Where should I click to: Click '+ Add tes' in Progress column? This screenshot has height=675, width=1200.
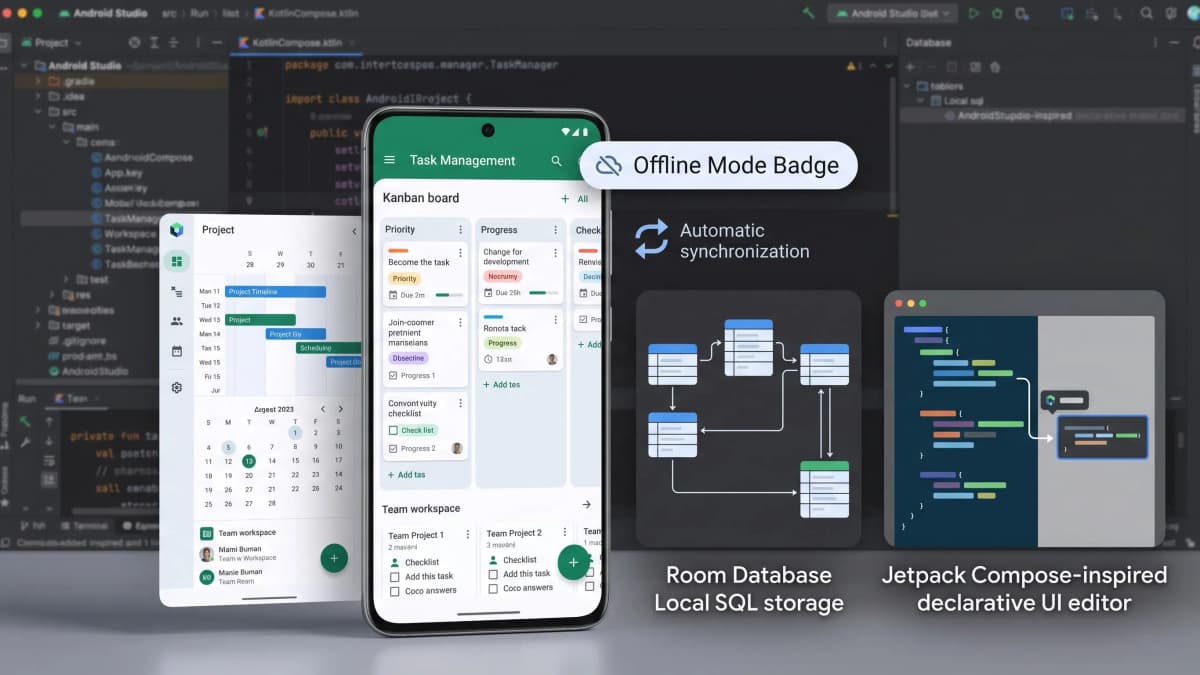click(501, 384)
